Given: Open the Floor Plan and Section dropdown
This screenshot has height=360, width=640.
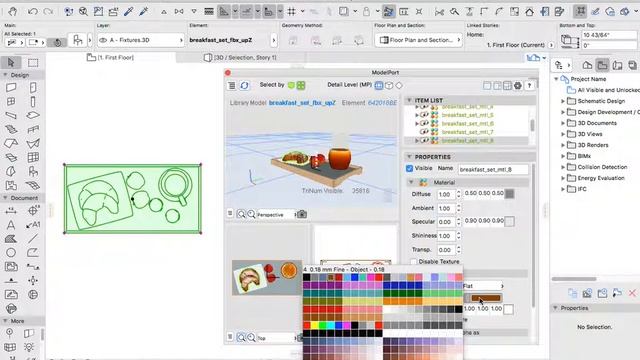Looking at the screenshot, I should (419, 40).
